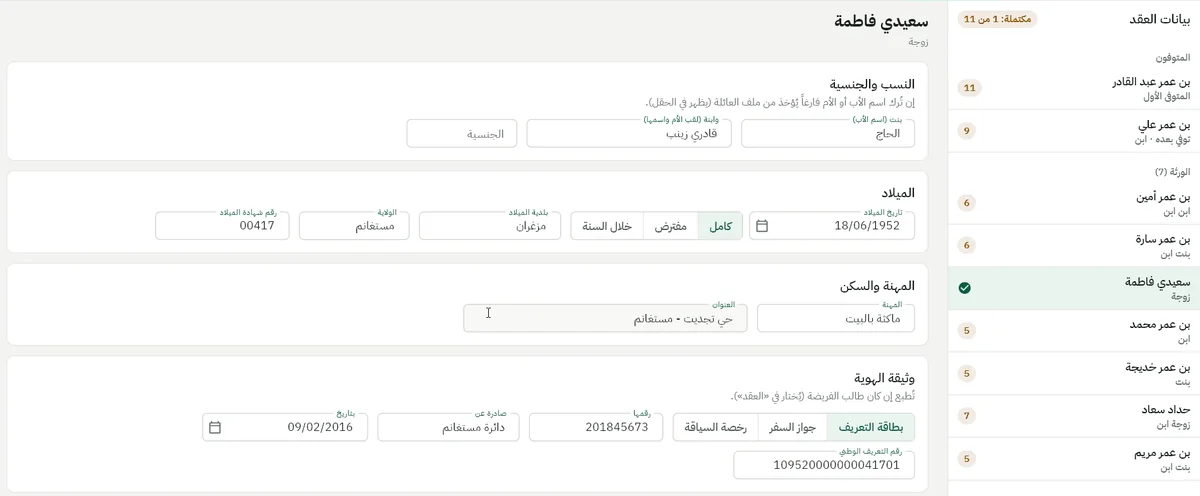Open calendar picker for birth date field
This screenshot has height=496, width=1200.
[762, 226]
